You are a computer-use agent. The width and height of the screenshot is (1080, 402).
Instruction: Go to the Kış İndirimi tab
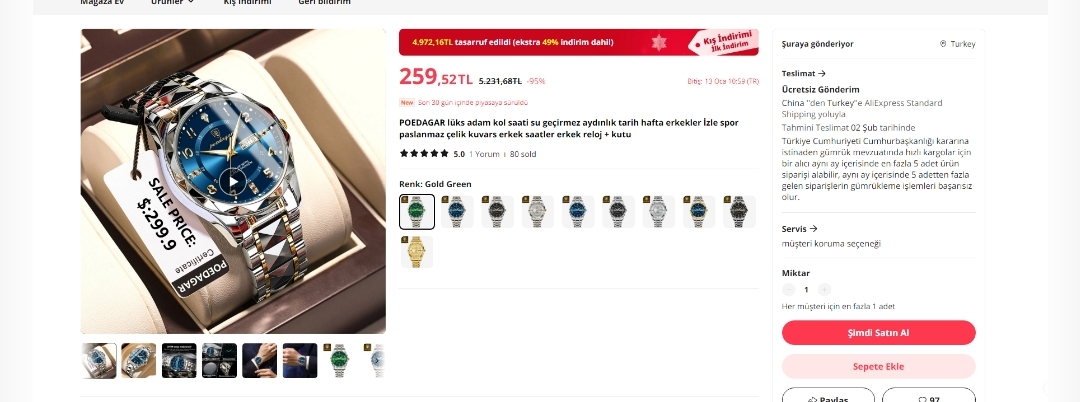click(247, 2)
